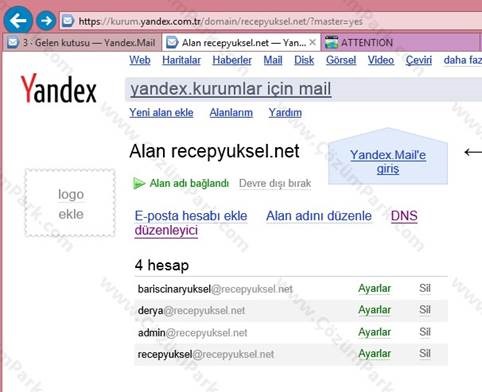Switch to the ATTENTION tab
Viewport: 482px width, 392px height.
pos(400,43)
